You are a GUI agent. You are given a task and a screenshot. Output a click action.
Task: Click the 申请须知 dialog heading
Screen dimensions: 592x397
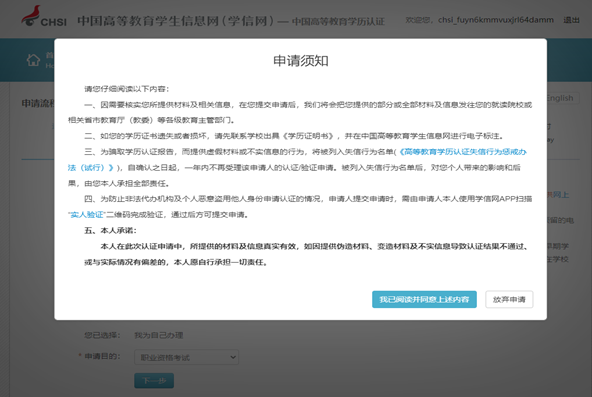(301, 61)
